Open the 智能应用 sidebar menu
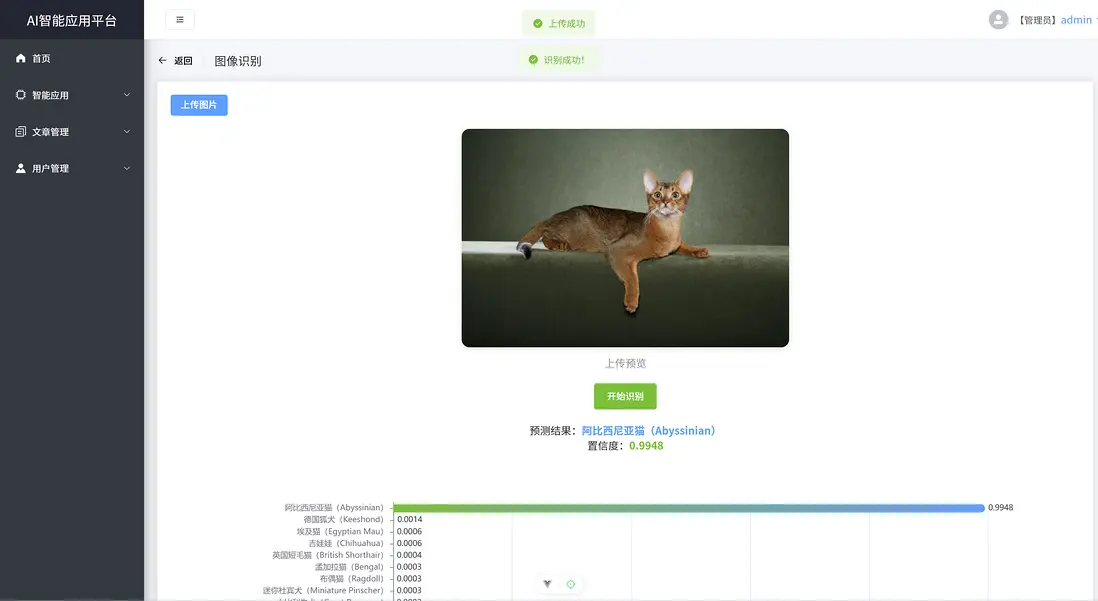 point(72,95)
